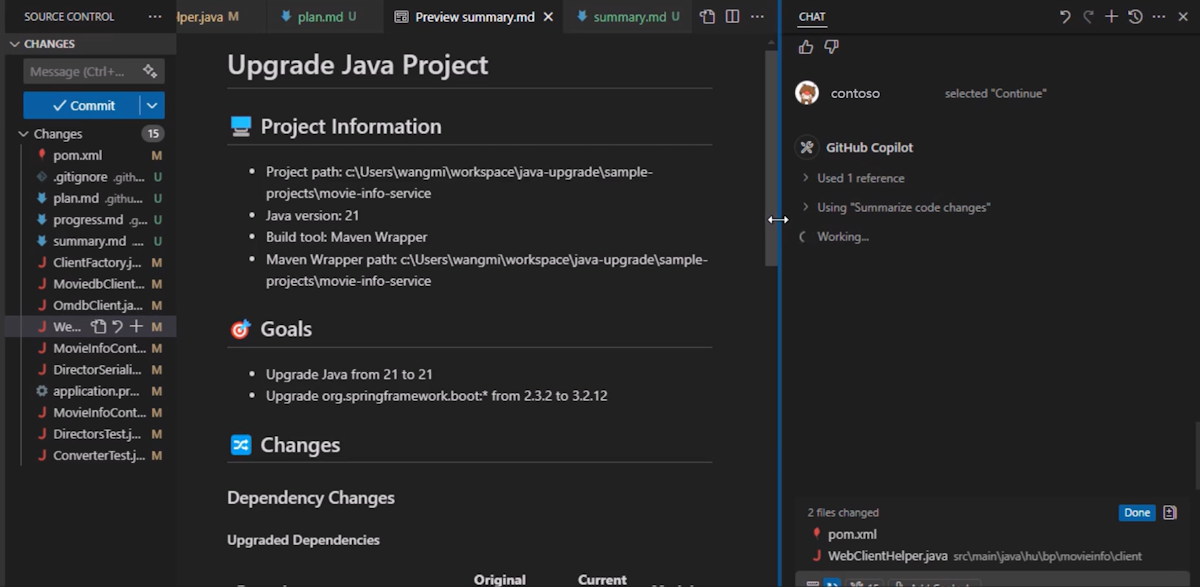This screenshot has width=1200, height=587.
Task: Open chat history clock icon
Action: click(x=1135, y=17)
